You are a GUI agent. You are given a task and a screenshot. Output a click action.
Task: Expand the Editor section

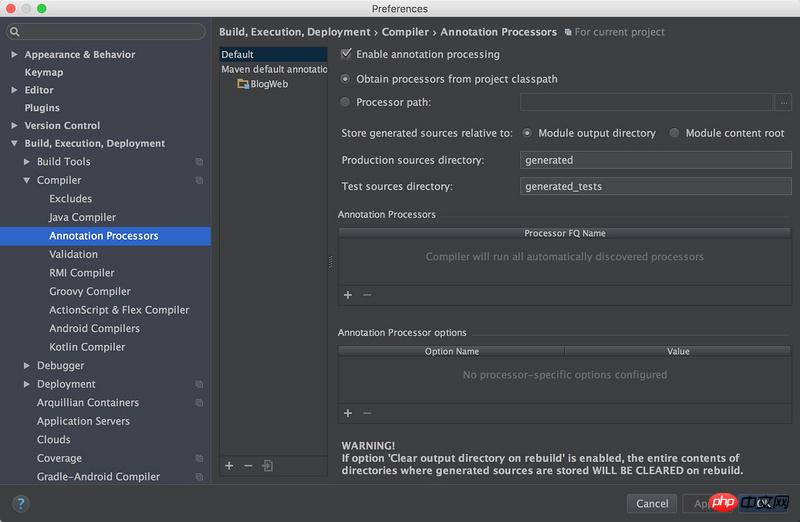[x=14, y=90]
